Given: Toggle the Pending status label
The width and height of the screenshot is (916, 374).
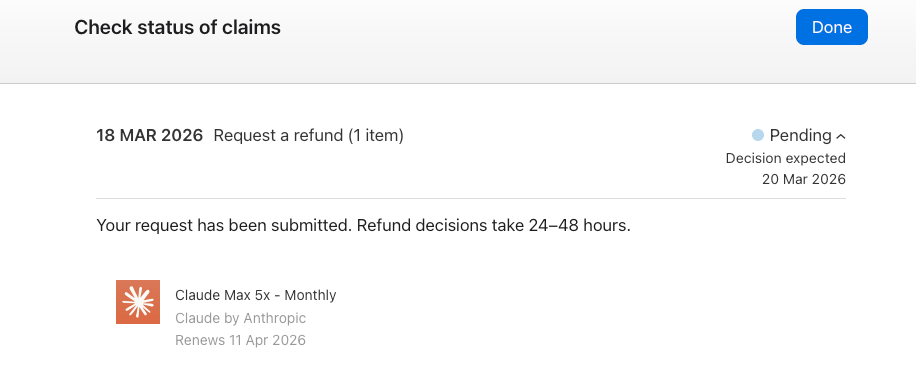Looking at the screenshot, I should pos(800,136).
